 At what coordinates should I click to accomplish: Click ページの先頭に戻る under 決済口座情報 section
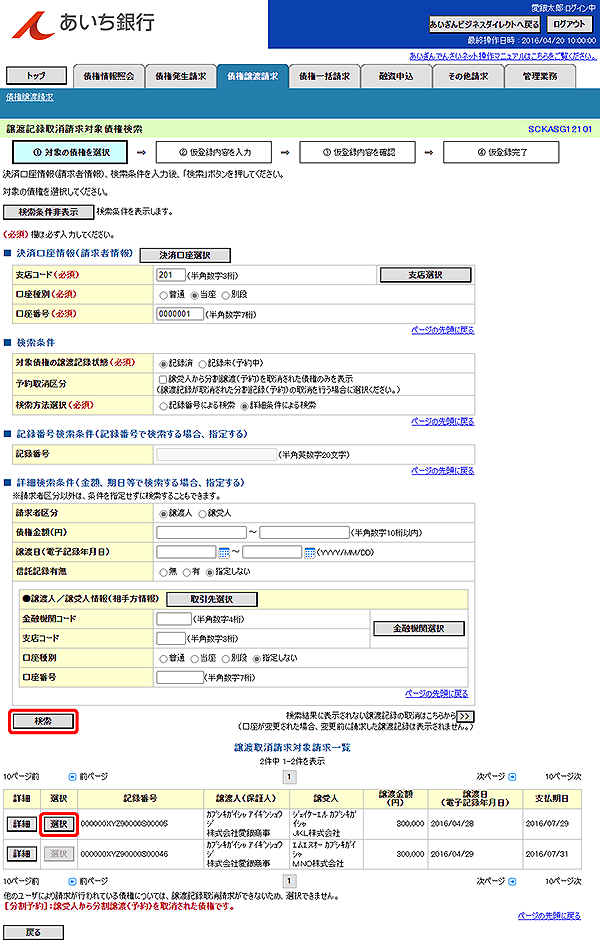pos(443,330)
